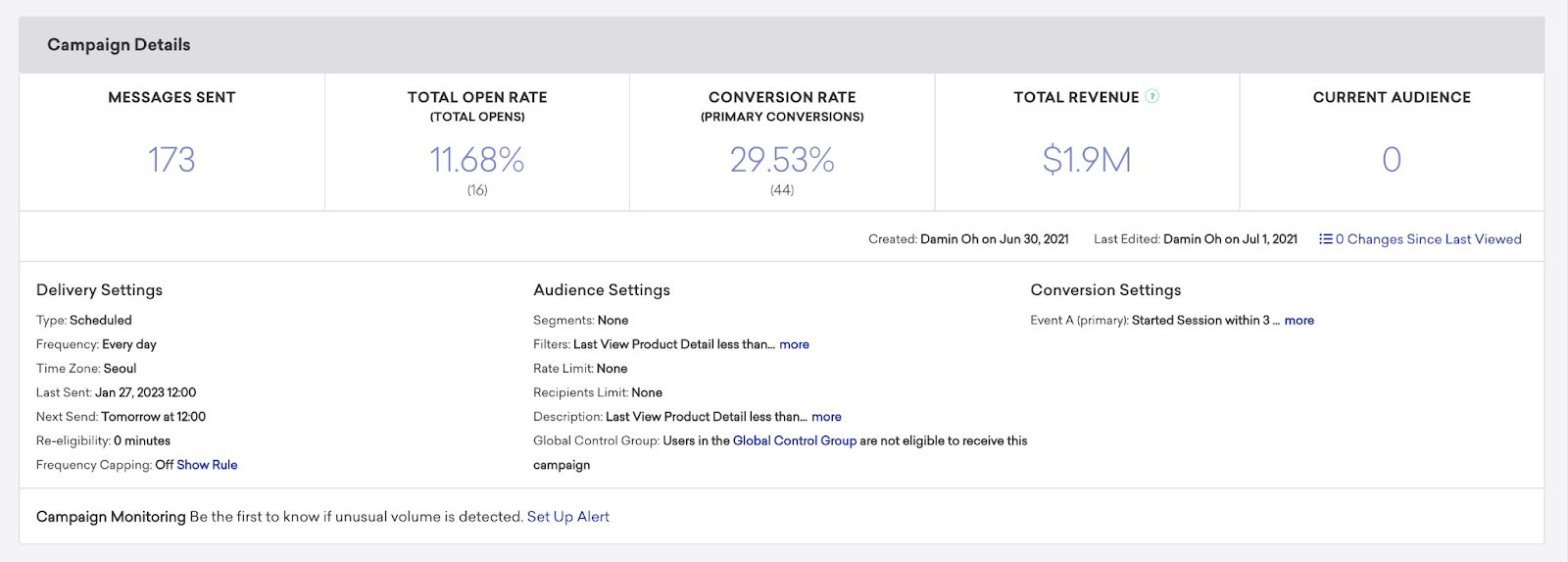Click the primary conversions count (44)
This screenshot has width=1568, height=562.
(782, 190)
